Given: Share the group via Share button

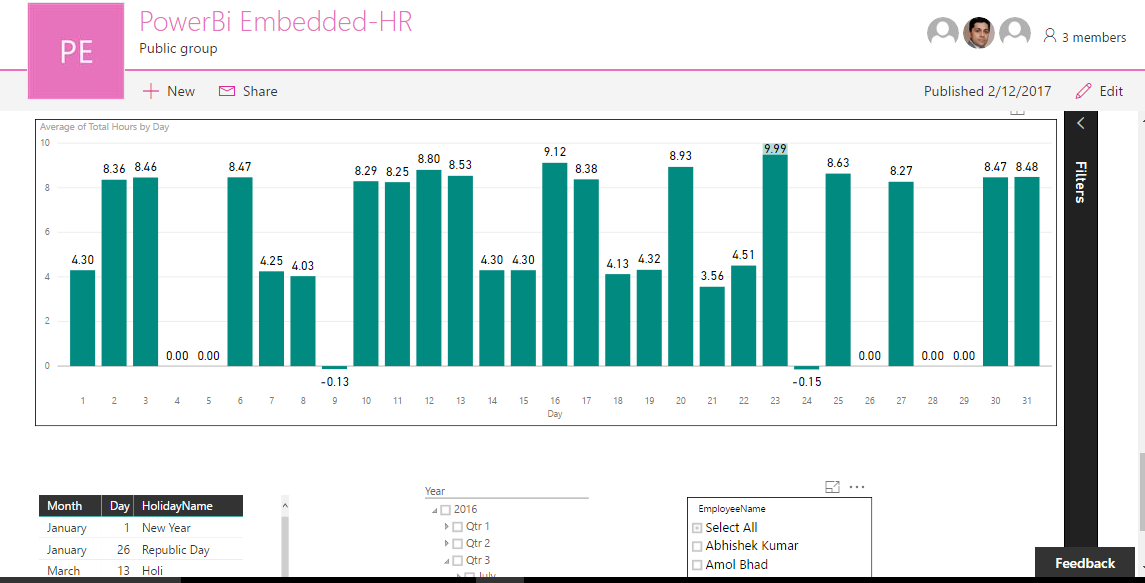Looking at the screenshot, I should click(x=248, y=91).
